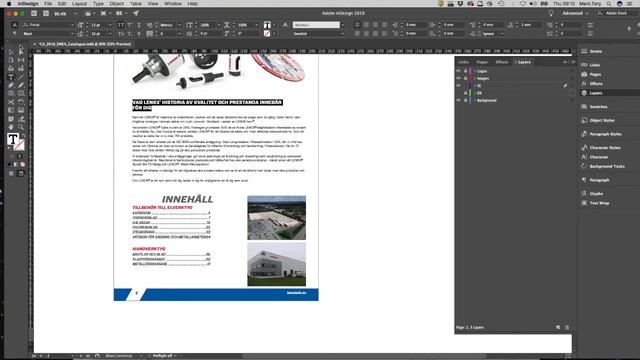Select the Rectangle tool

coord(20,93)
